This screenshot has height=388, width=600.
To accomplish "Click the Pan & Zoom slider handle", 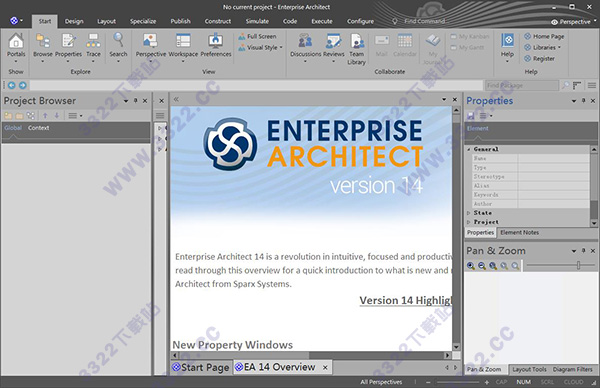I will coord(579,265).
